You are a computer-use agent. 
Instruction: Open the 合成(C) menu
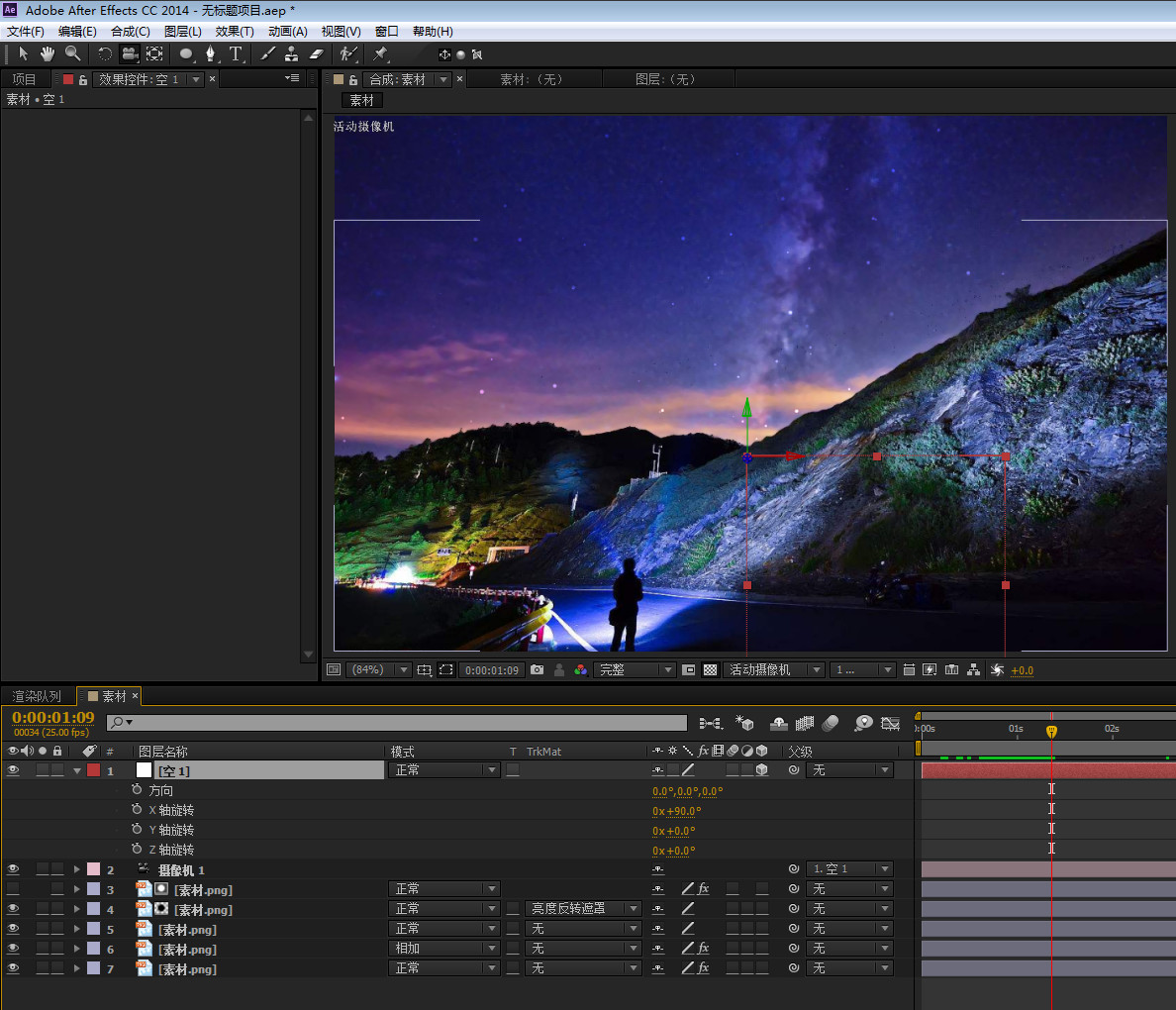130,32
